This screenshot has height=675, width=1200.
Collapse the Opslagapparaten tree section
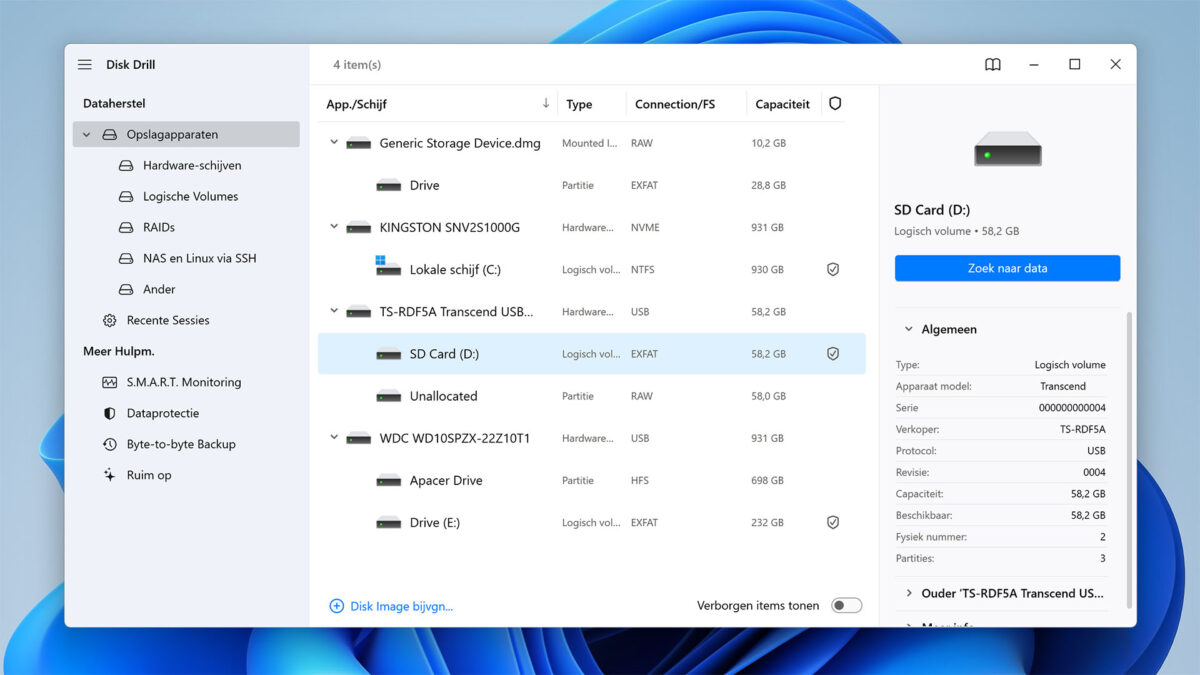coord(87,134)
